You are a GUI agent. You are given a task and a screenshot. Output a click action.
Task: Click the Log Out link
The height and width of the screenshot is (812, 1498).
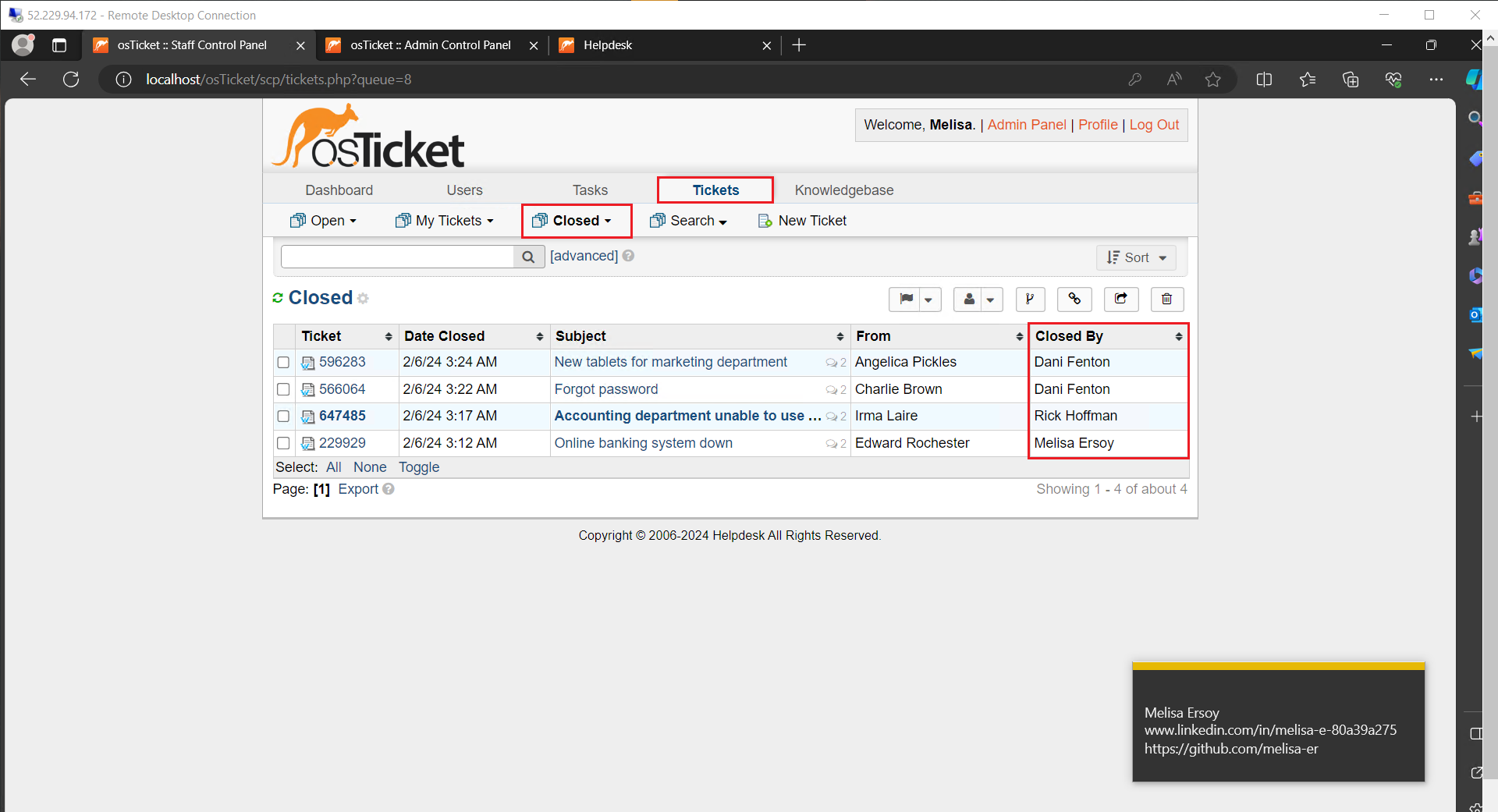(1154, 125)
